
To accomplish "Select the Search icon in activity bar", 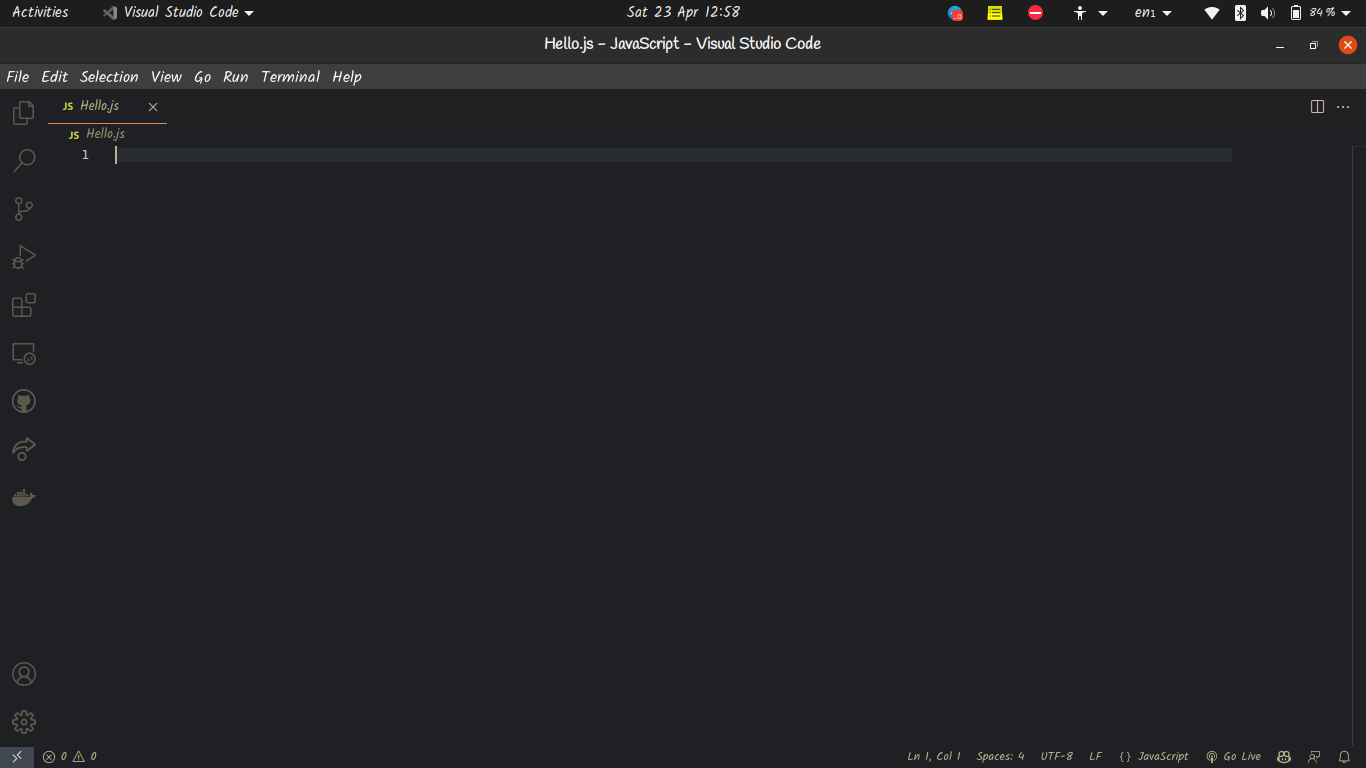I will 23,160.
